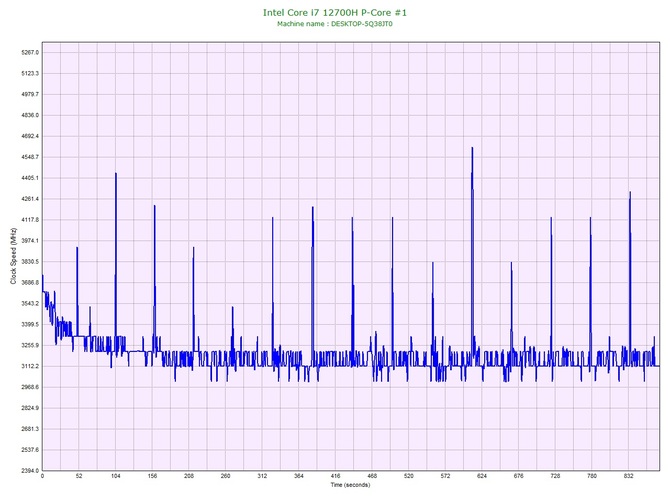Click the clock spike peak near 832 seconds
670x502 pixels.
630,193
